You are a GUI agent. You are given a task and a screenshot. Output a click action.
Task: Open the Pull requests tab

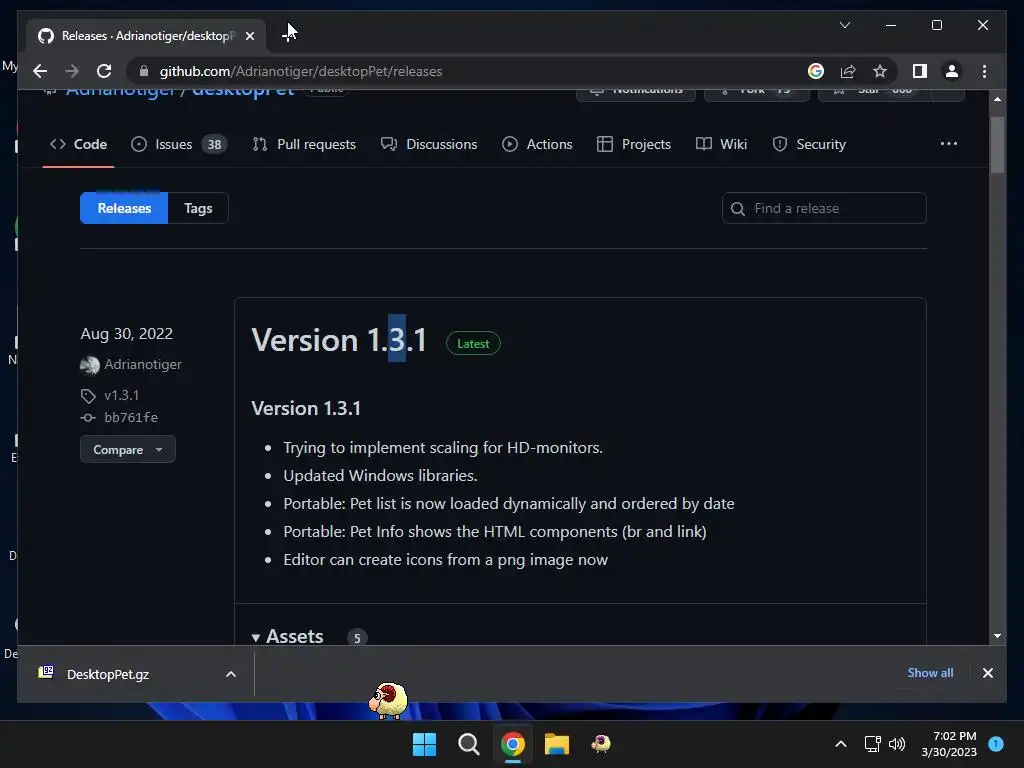[304, 144]
